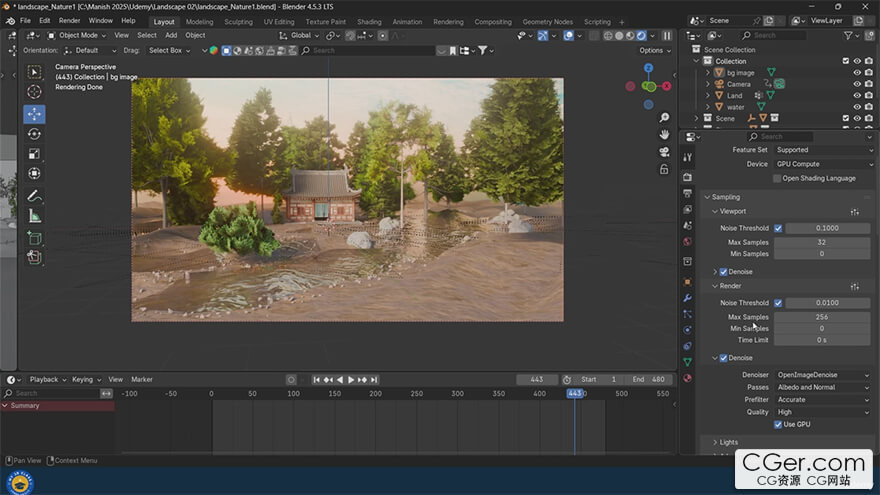Activate the Rotate tool
880x495 pixels.
(x=34, y=134)
